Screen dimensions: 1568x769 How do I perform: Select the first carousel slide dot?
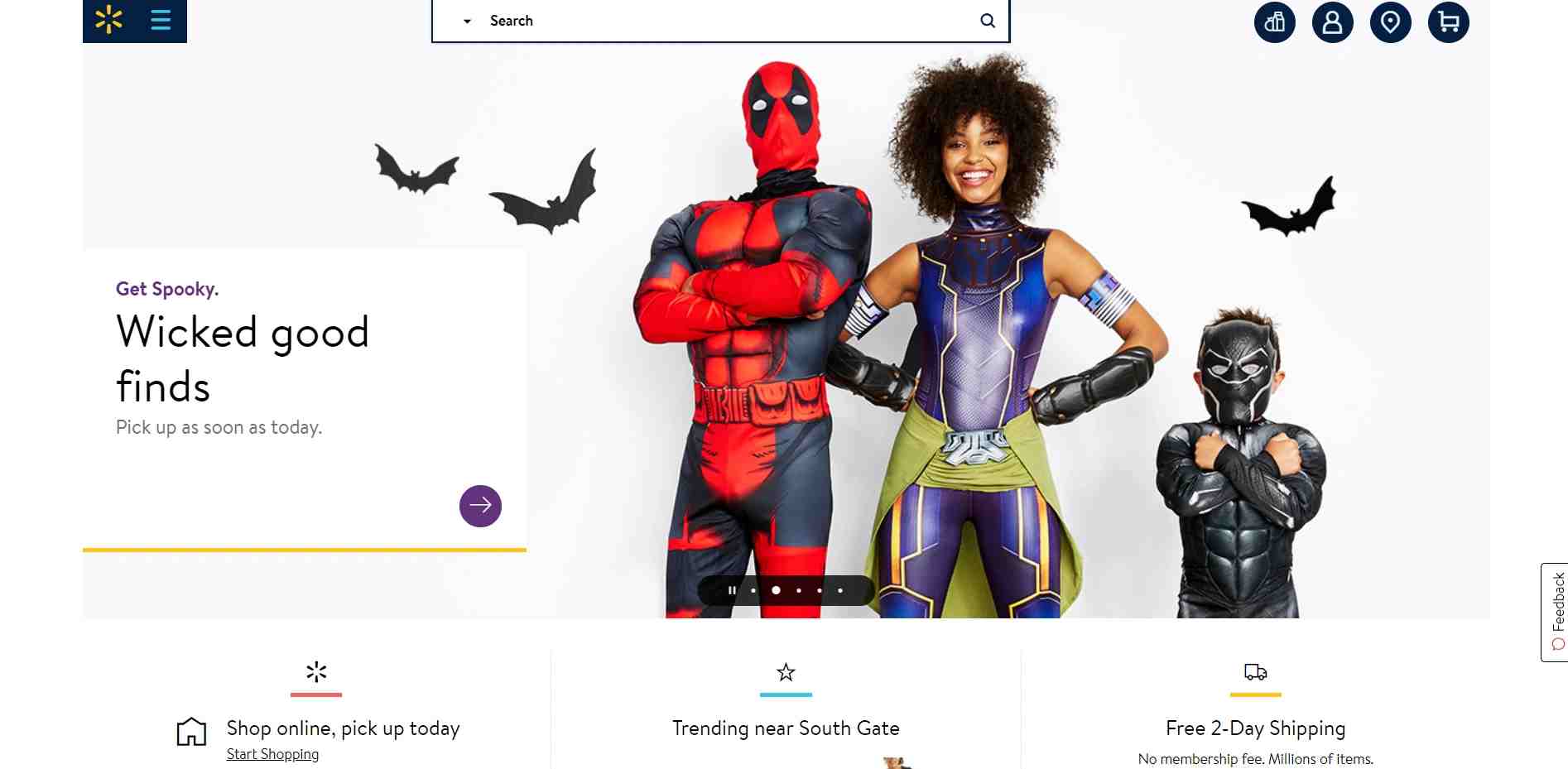pos(753,590)
